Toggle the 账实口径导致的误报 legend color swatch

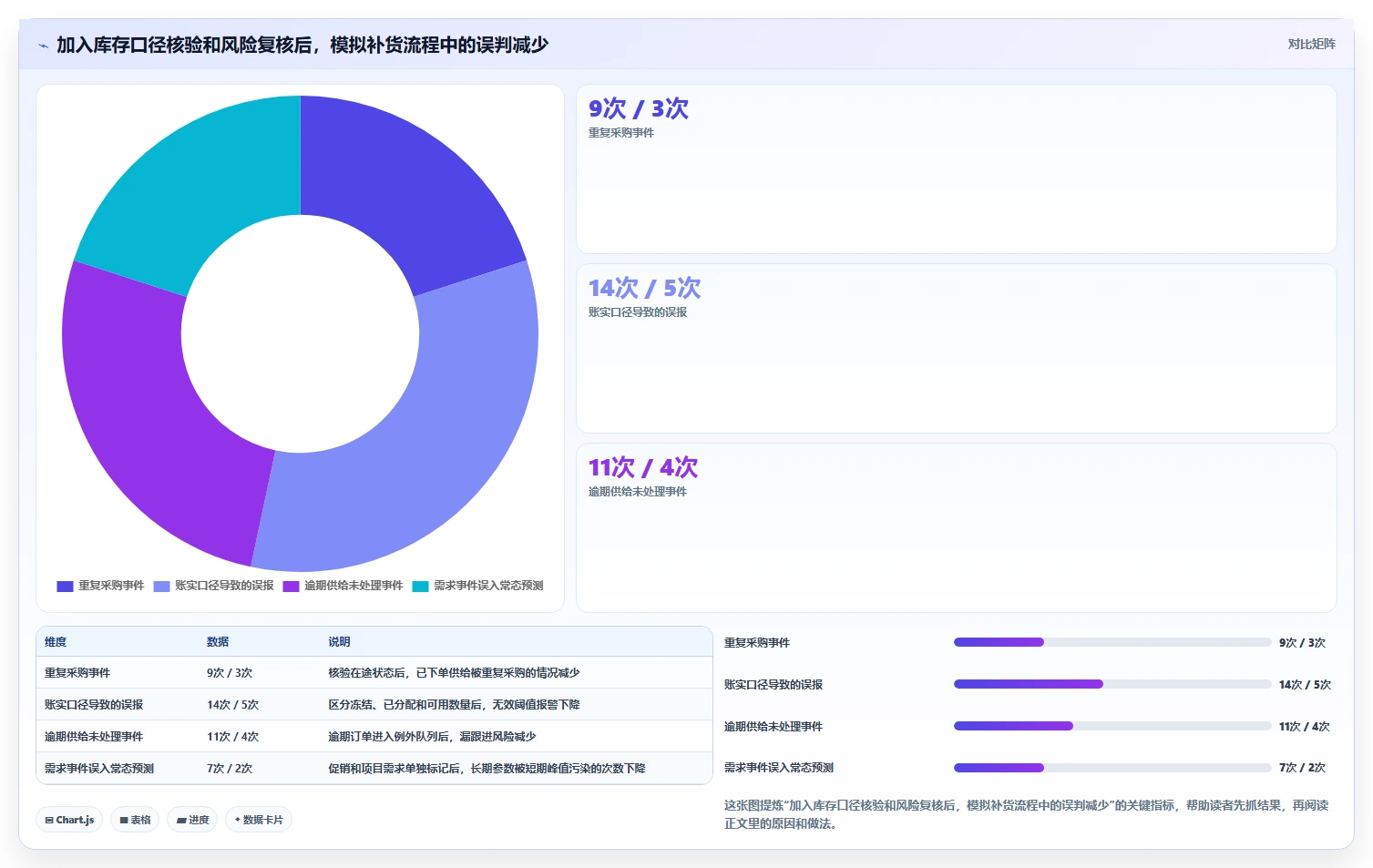coord(161,586)
